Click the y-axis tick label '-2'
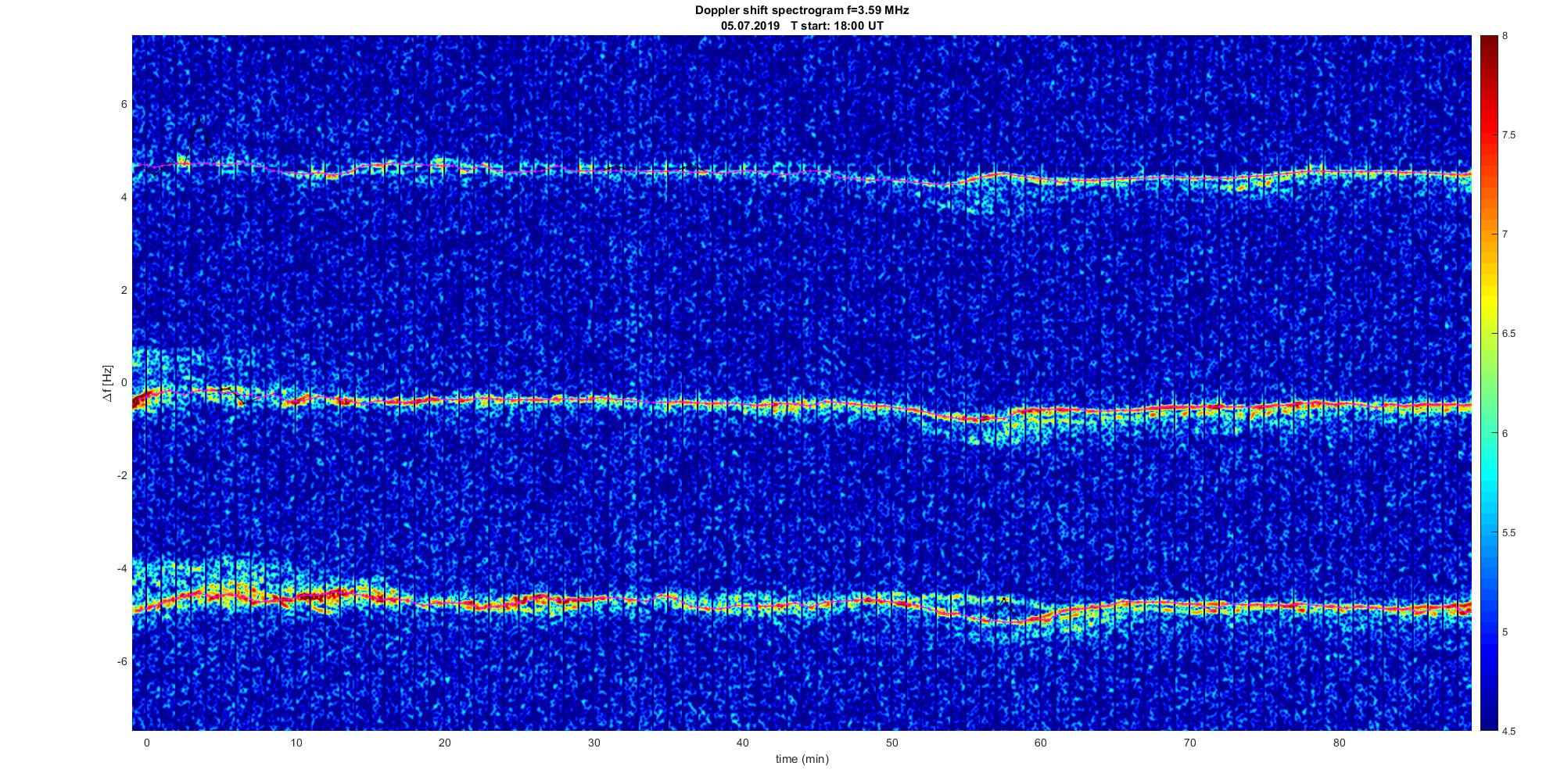This screenshot has height=784, width=1564. point(122,476)
